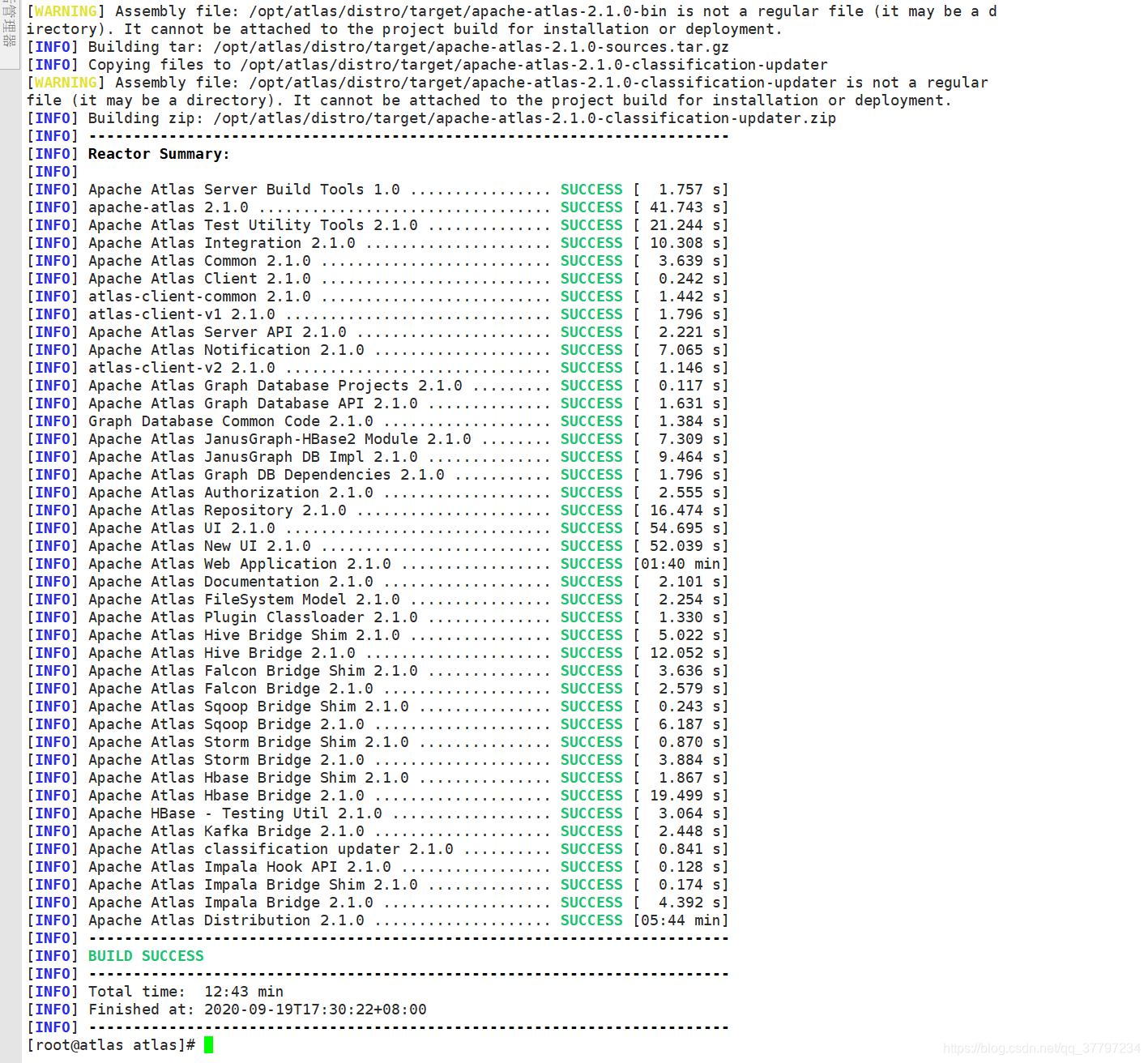Viewport: 1148px width, 1063px height.
Task: Click the 'Apache Atlas Impala Bridge 2.1.0' line
Action: 378,903
